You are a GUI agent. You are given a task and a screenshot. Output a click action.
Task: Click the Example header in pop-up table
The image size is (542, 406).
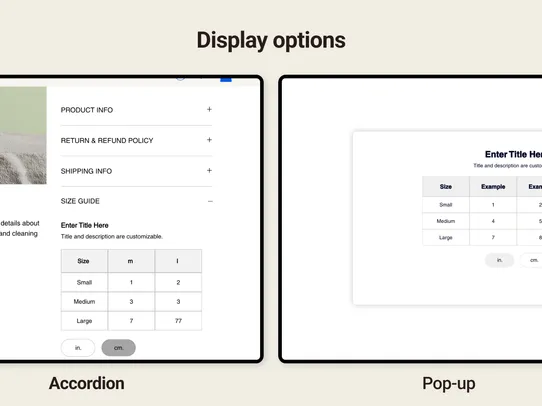pos(493,187)
